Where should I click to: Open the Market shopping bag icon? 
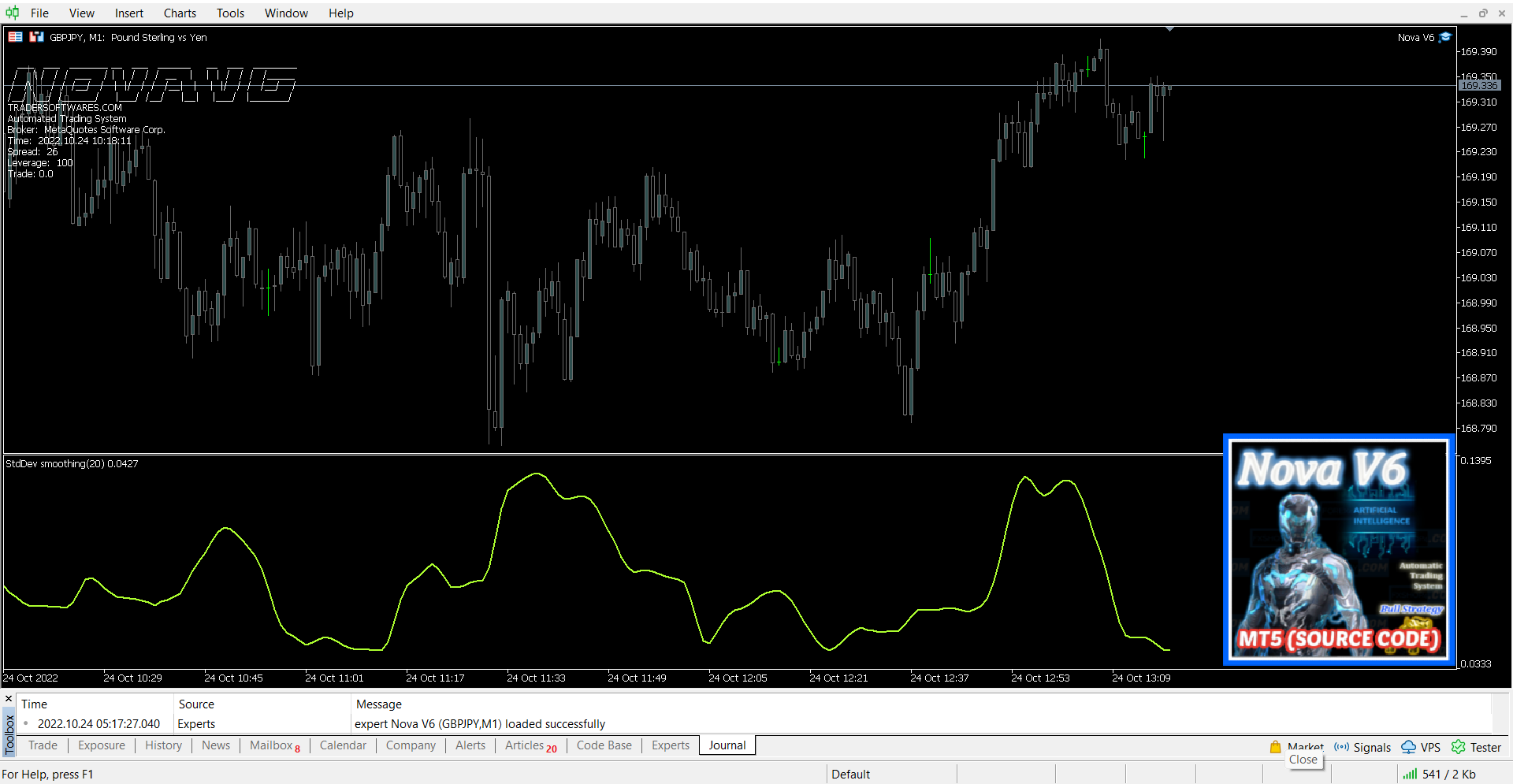[1275, 747]
